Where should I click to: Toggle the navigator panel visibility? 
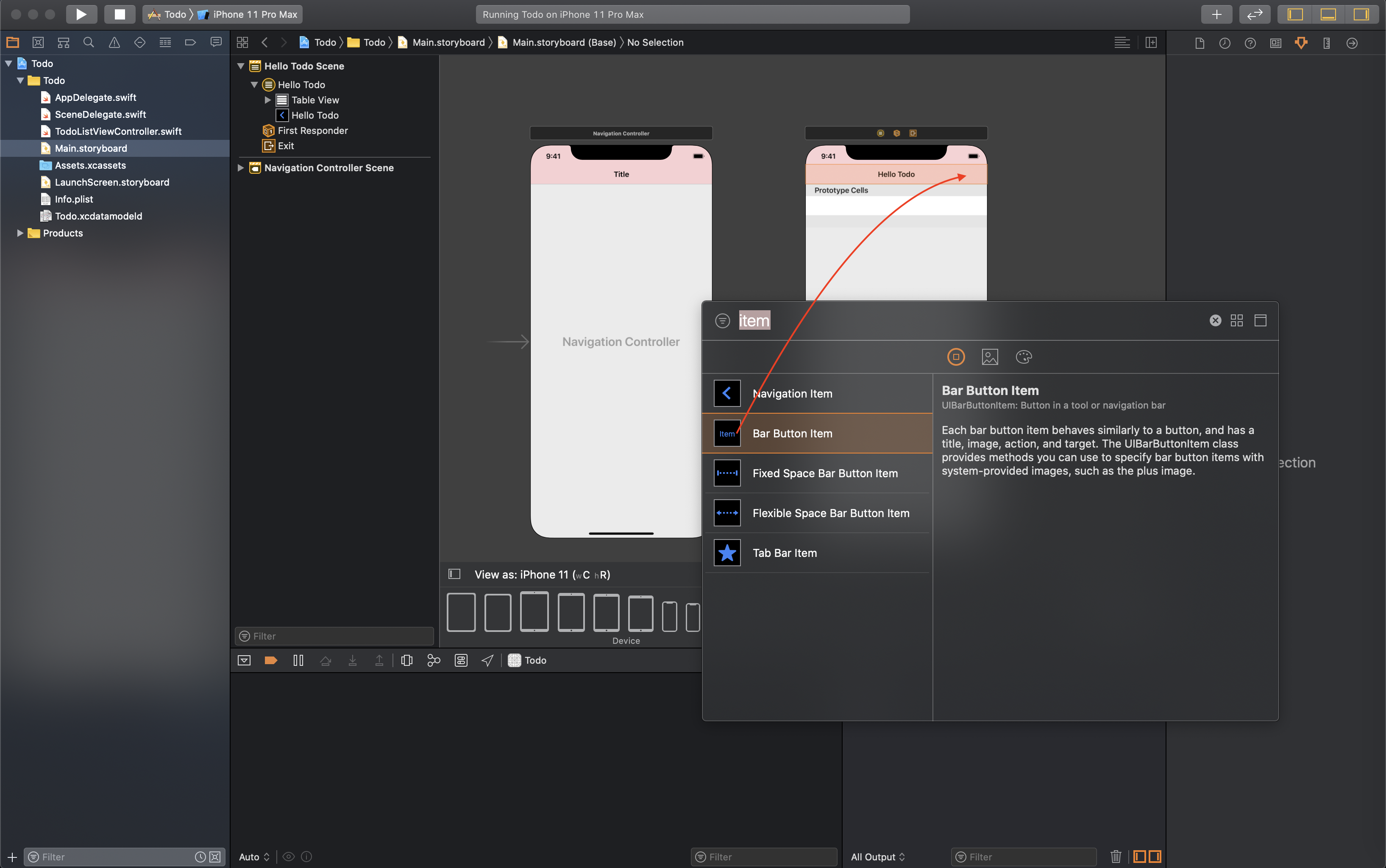1295,14
